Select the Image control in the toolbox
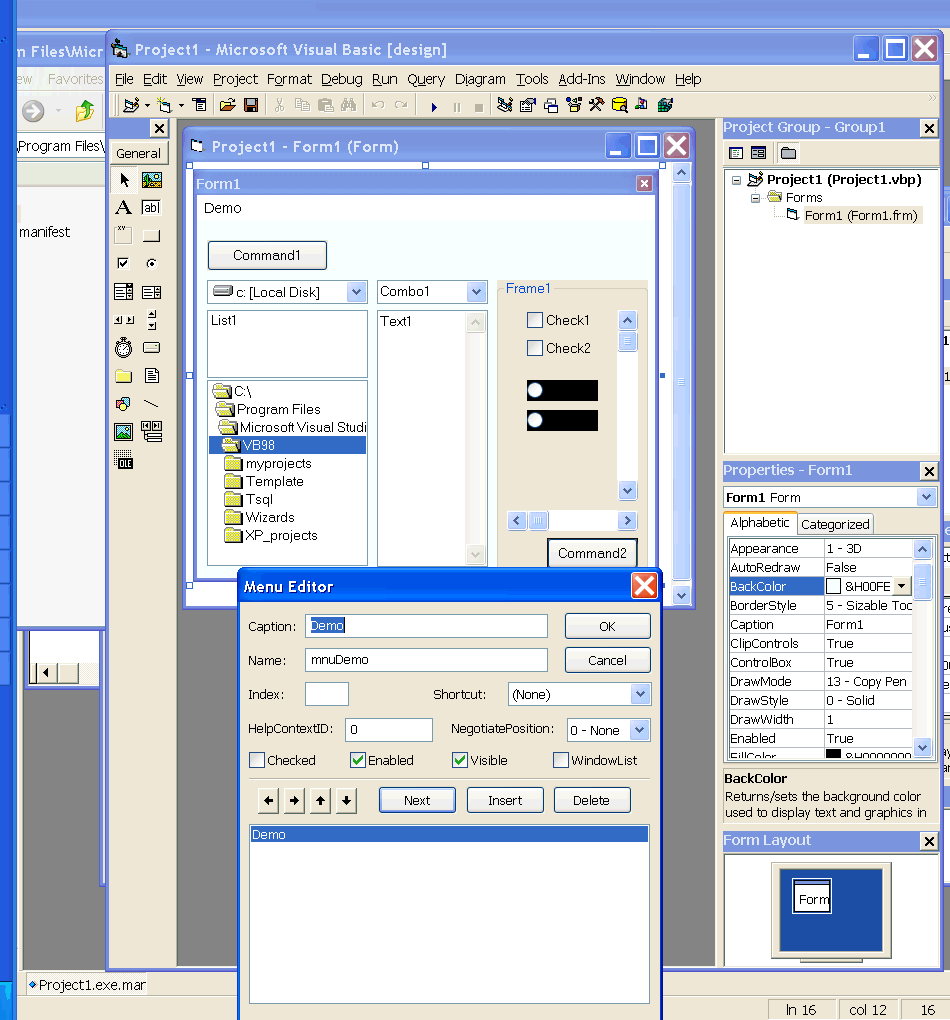The width and height of the screenshot is (950, 1020). [x=124, y=431]
